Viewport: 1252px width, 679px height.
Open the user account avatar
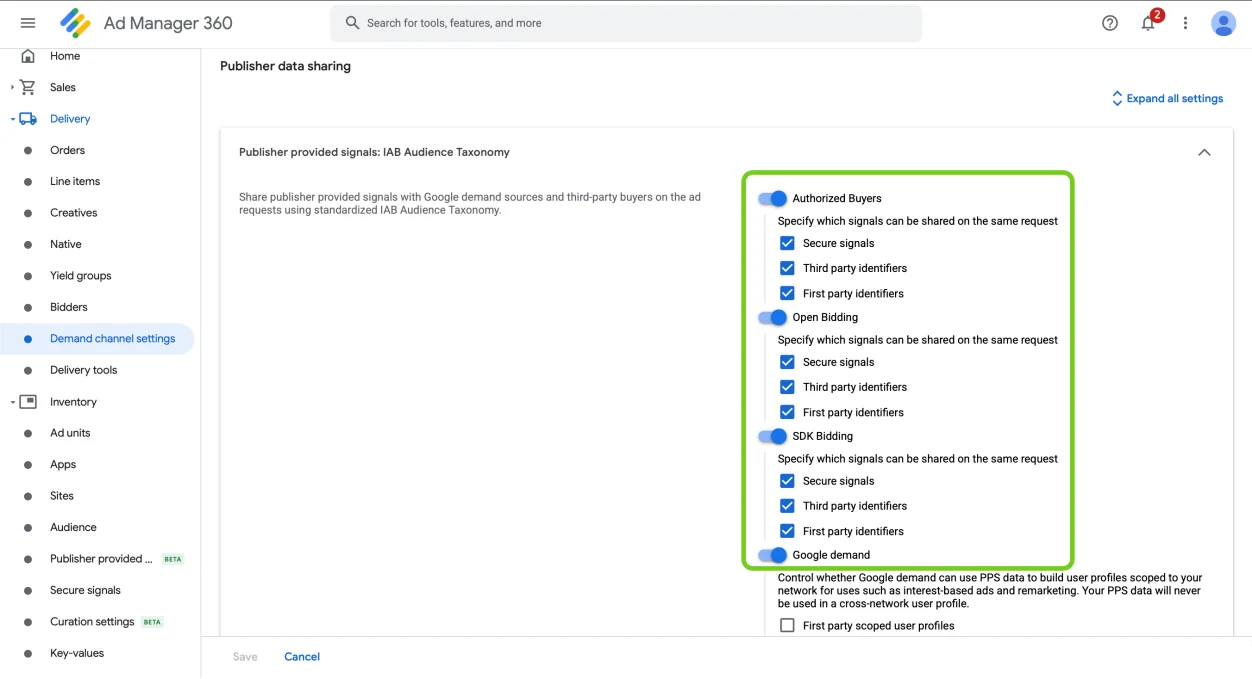click(x=1223, y=23)
